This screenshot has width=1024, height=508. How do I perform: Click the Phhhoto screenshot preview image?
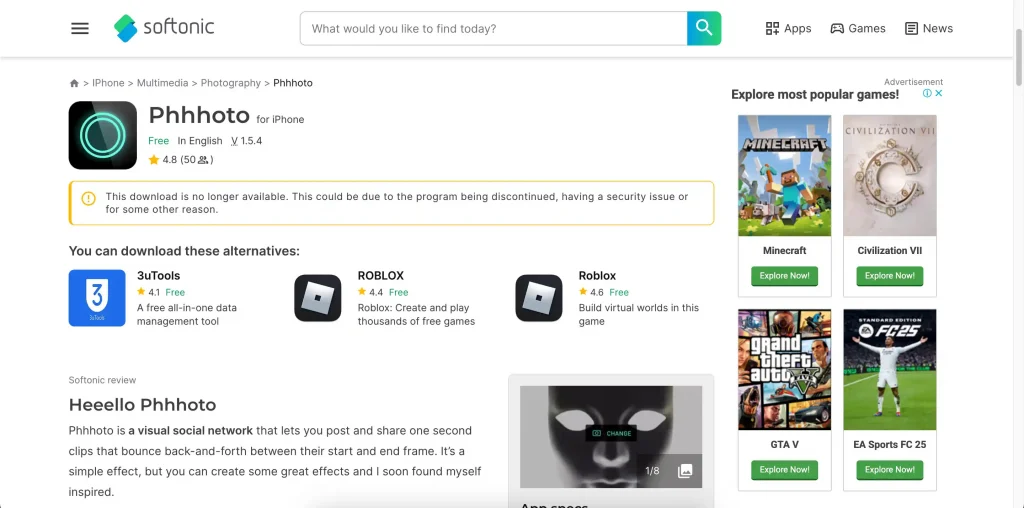point(610,430)
